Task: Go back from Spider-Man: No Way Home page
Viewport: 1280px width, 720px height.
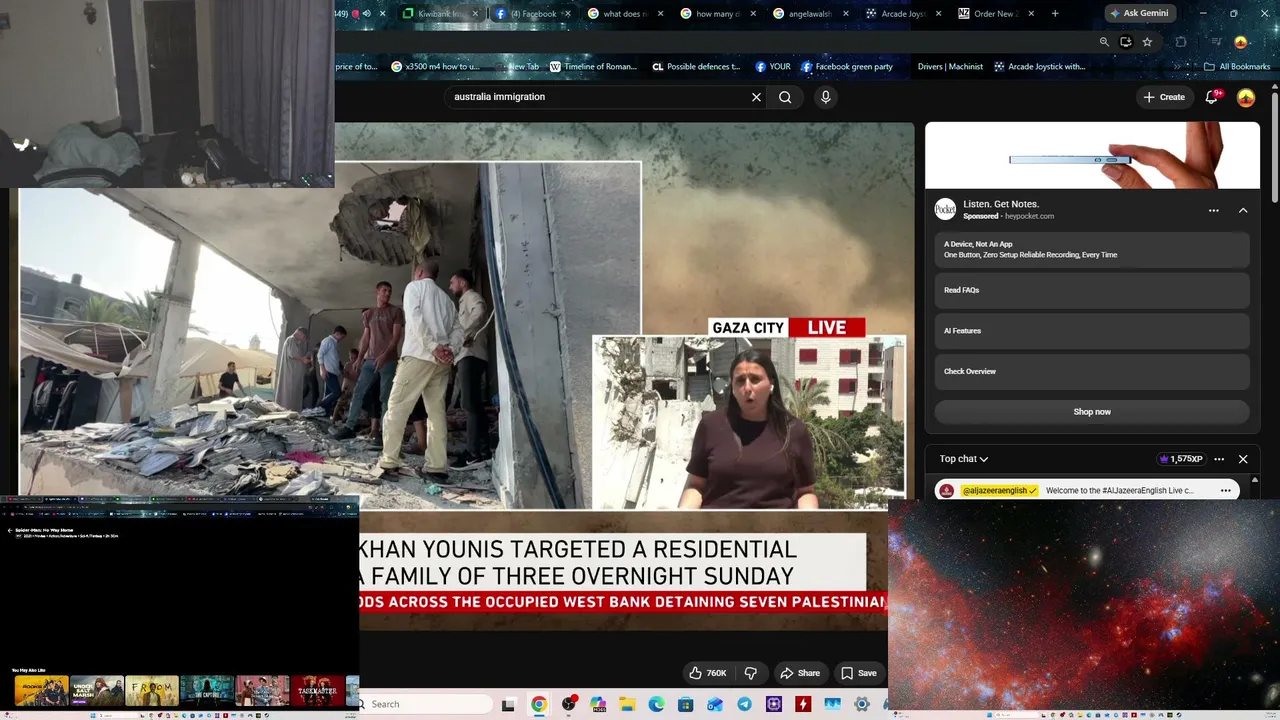Action: click(x=9, y=530)
